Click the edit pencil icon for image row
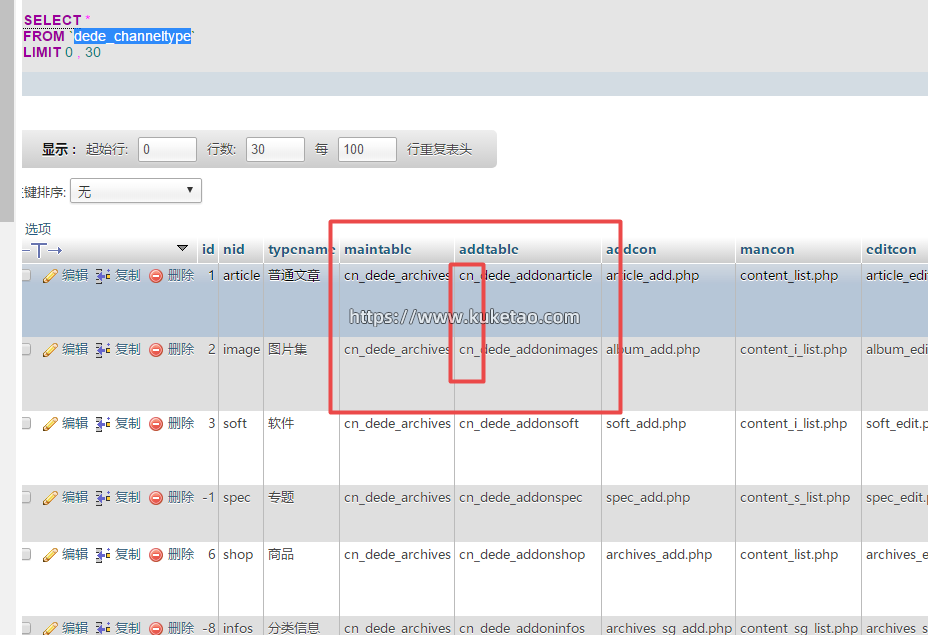Viewport: 928px width, 635px height. (x=50, y=350)
